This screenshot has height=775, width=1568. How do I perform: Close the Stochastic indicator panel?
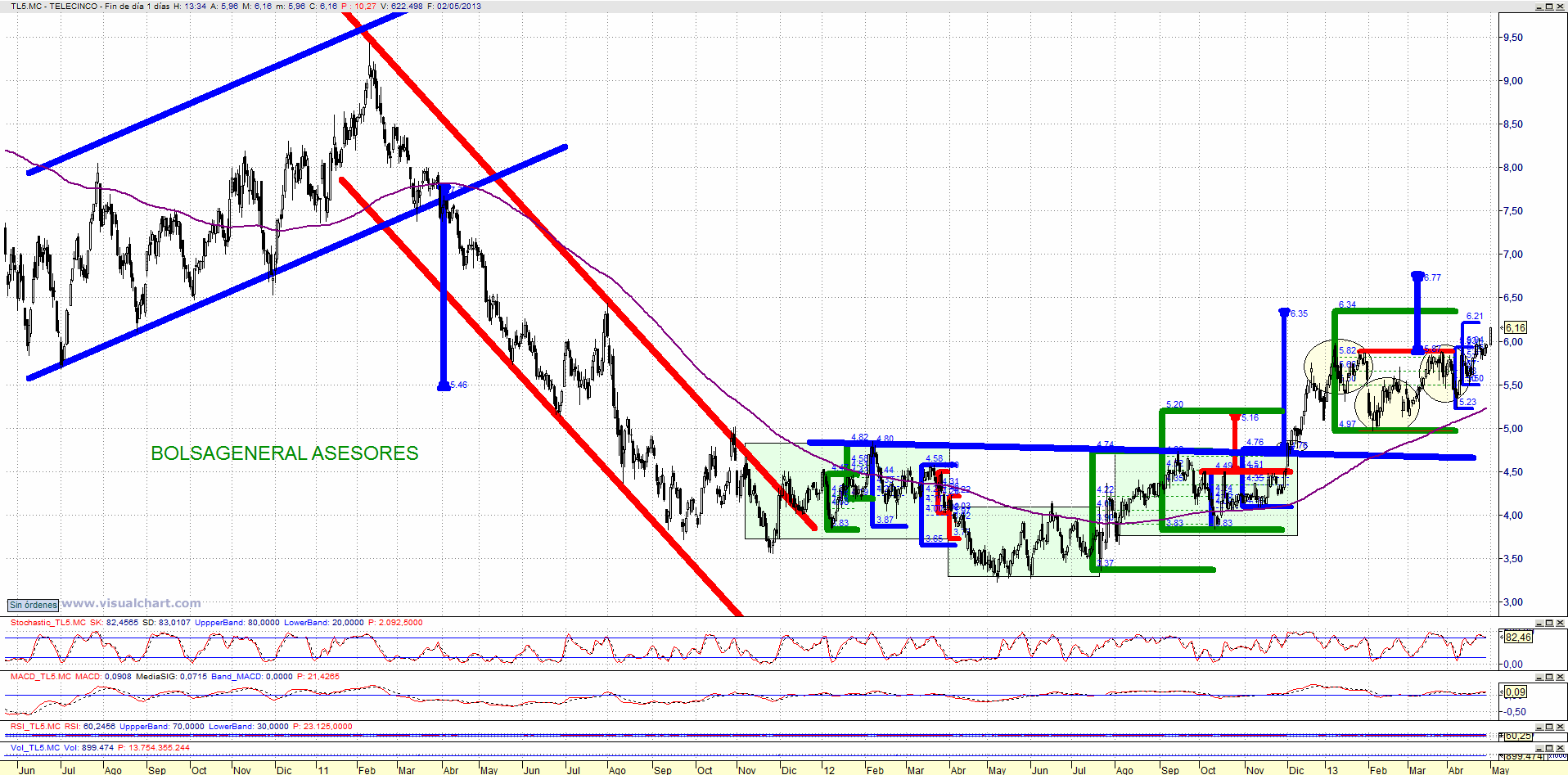pyautogui.click(x=1560, y=623)
